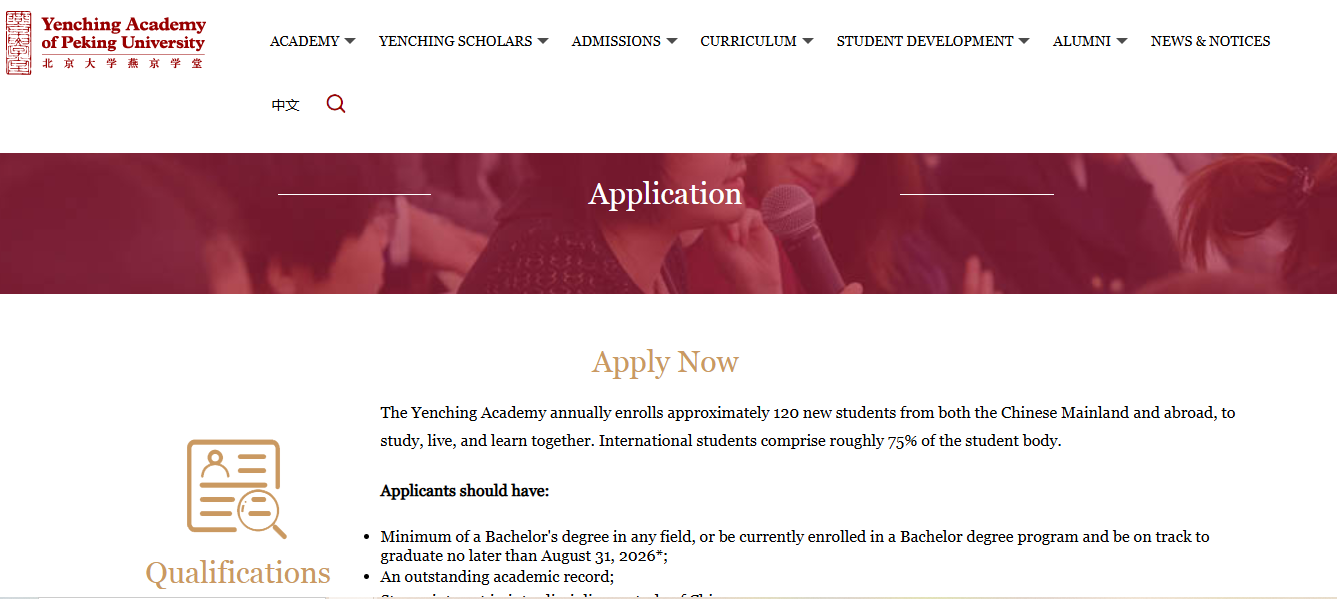Click the Application banner title
This screenshot has width=1337, height=599.
click(665, 194)
